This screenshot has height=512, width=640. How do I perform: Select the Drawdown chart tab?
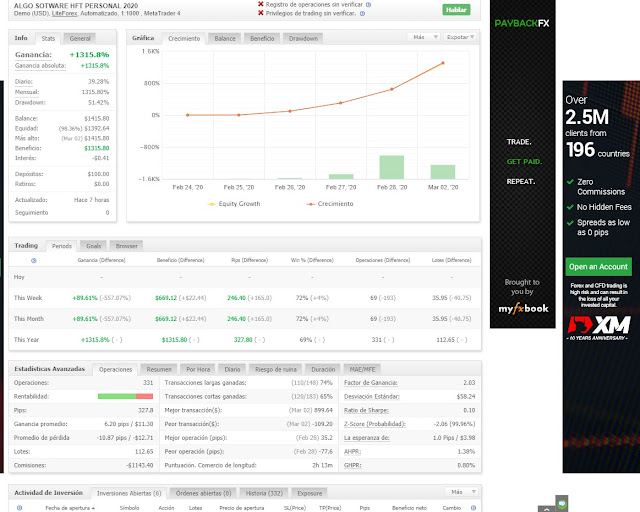point(303,38)
